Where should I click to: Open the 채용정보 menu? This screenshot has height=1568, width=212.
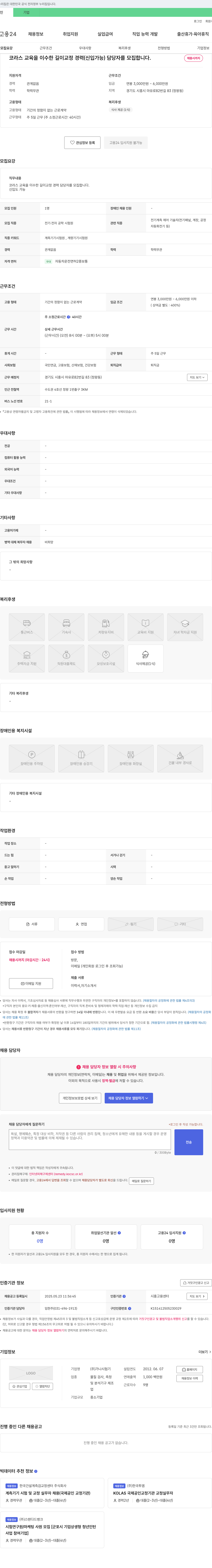click(x=36, y=34)
